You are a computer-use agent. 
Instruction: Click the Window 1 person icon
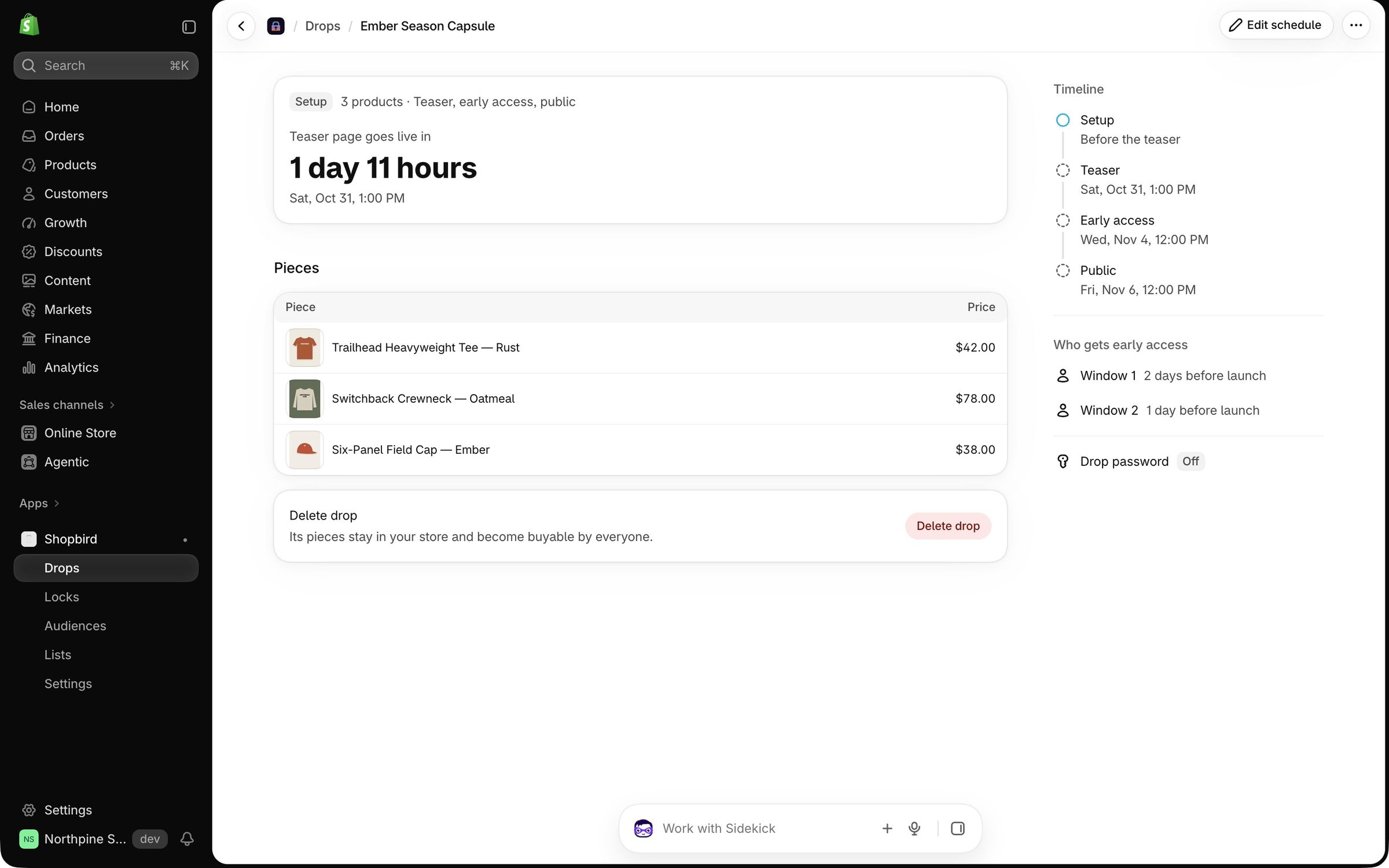(1063, 376)
